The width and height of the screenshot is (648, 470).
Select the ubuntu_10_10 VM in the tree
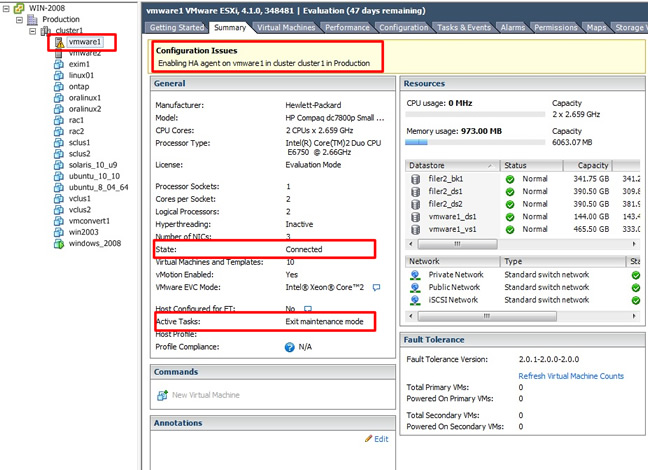coord(93,175)
